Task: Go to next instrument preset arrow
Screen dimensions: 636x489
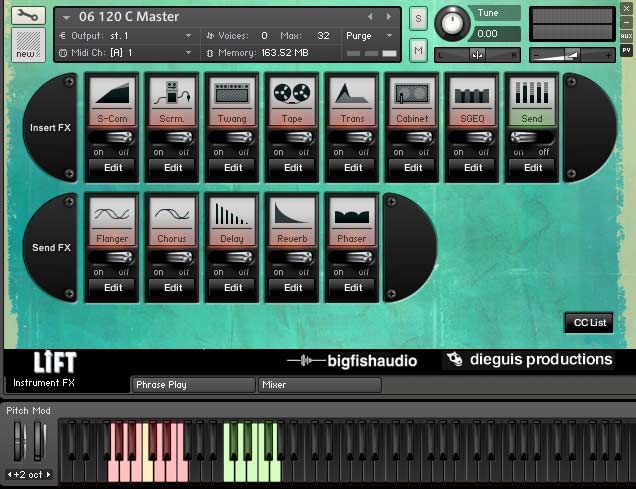Action: [x=389, y=17]
